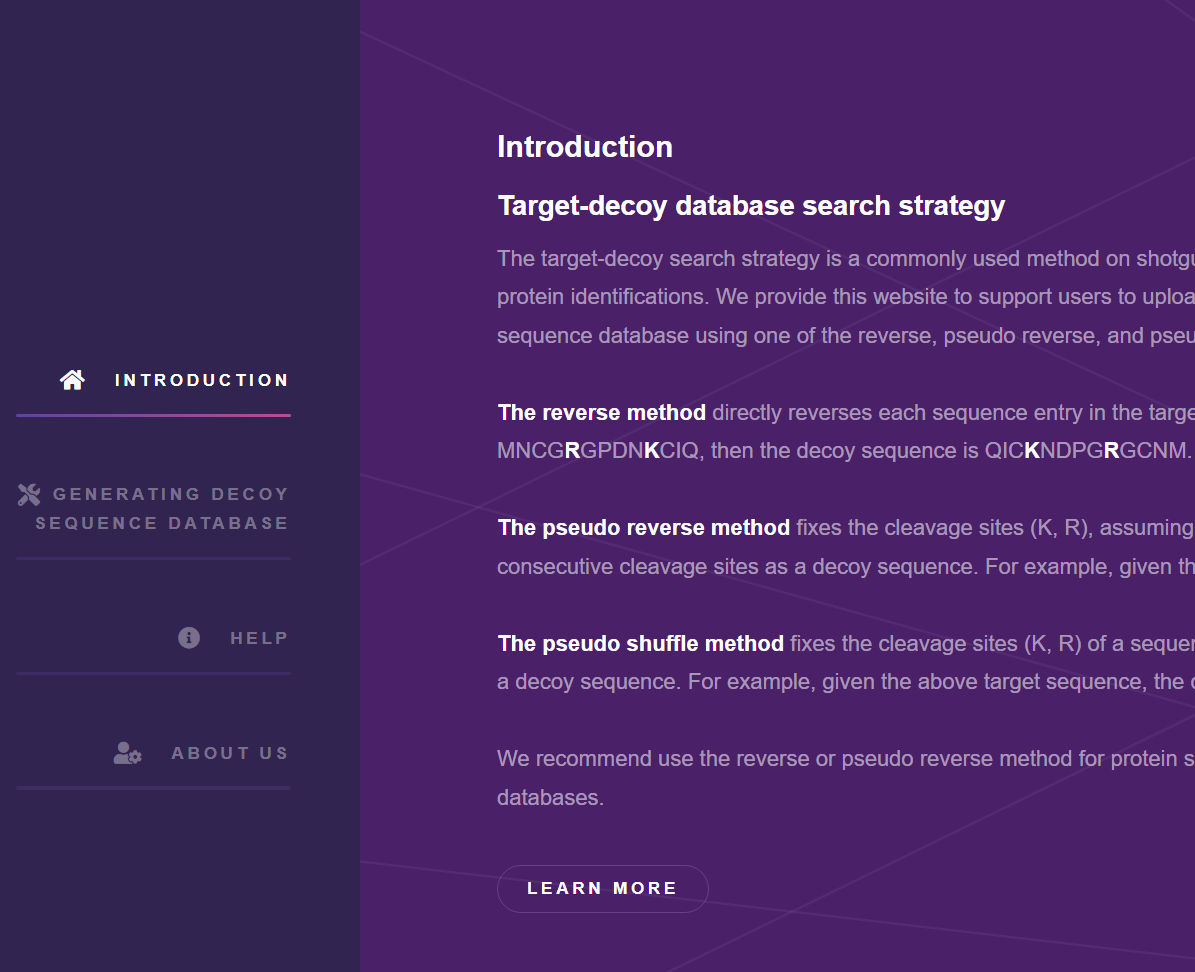Viewport: 1195px width, 972px height.
Task: Click the pink underline below the Introduction menu item
Action: click(153, 415)
